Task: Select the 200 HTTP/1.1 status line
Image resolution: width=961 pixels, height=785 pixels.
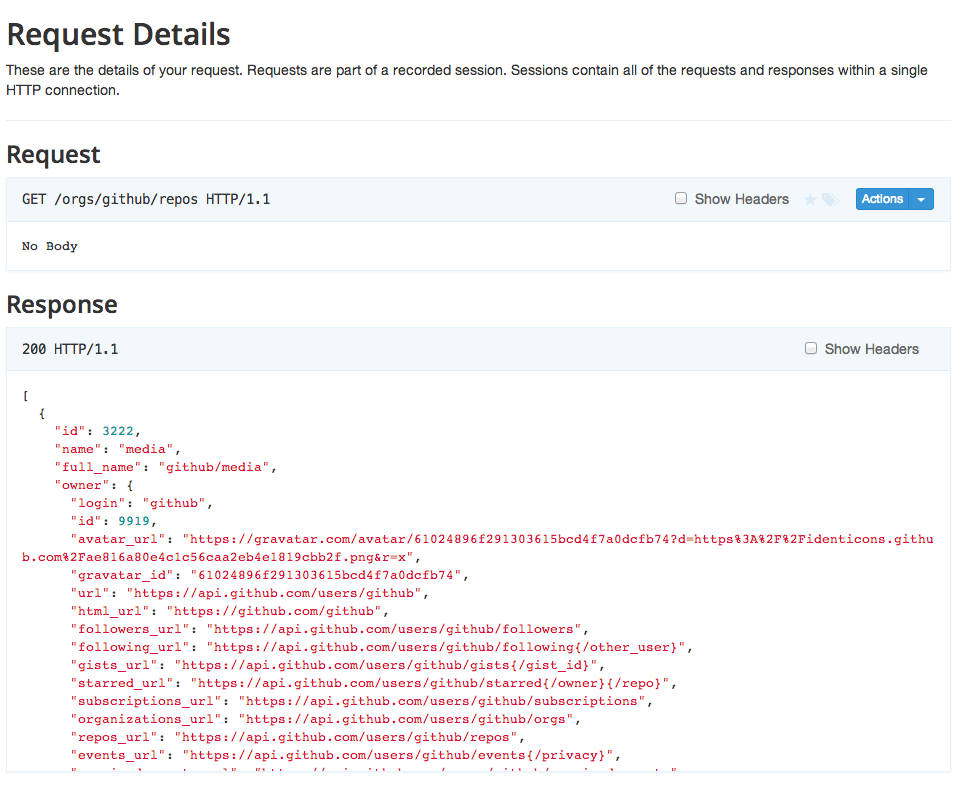Action: 70,349
